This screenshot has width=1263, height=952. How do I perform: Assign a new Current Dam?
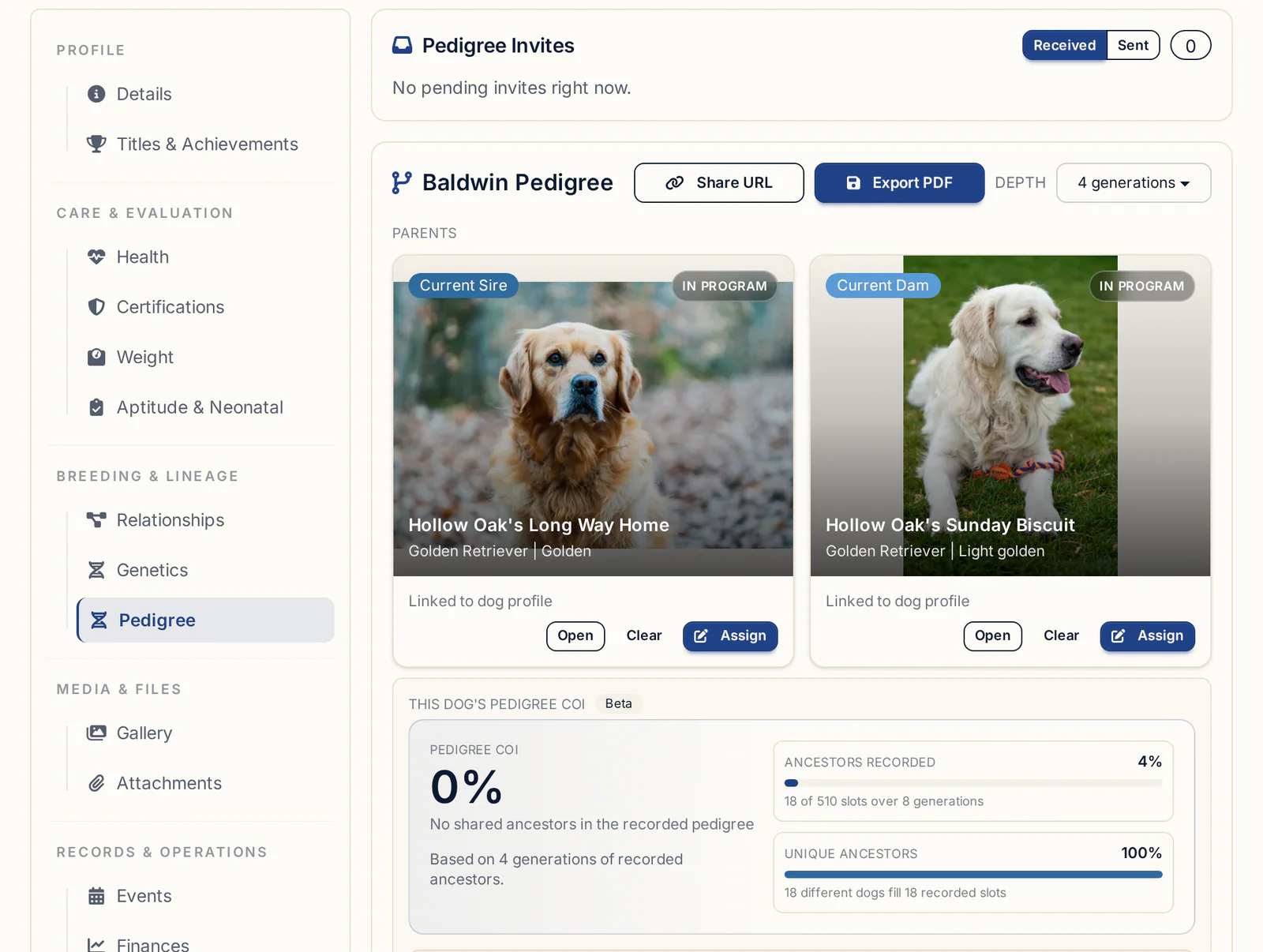[1147, 635]
